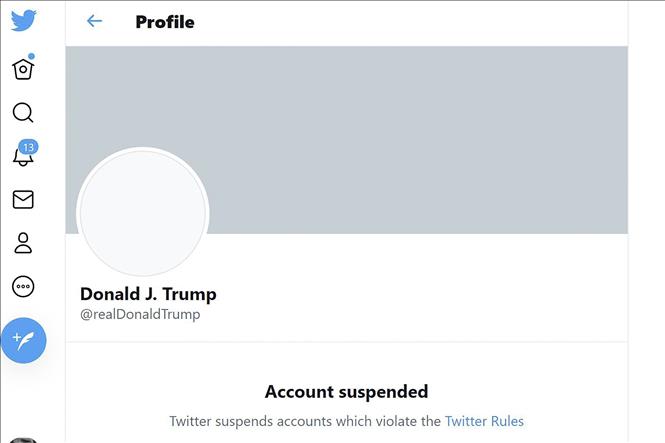Click the Donald J. Trump display name

pyautogui.click(x=148, y=294)
